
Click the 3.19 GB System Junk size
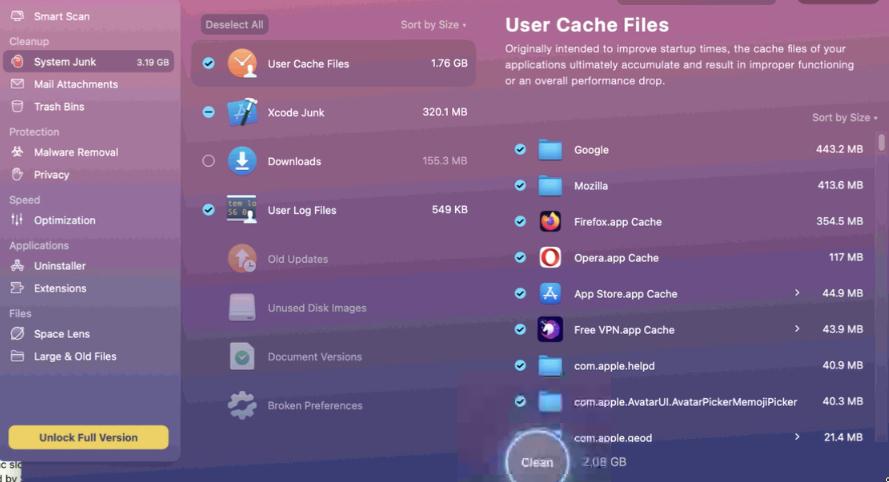[x=153, y=62]
